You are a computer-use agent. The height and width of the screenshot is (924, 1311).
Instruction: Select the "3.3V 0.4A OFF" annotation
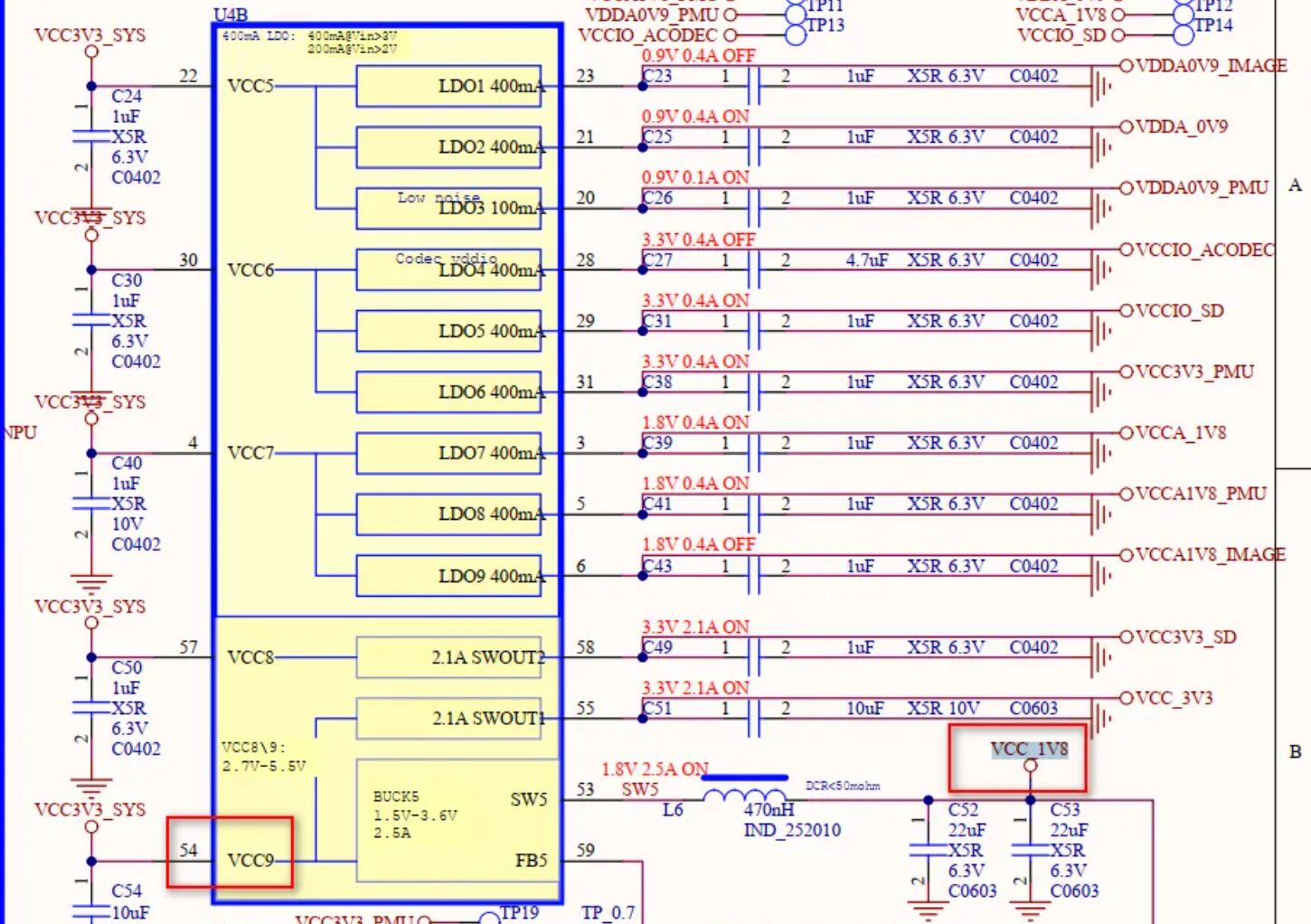(x=698, y=240)
